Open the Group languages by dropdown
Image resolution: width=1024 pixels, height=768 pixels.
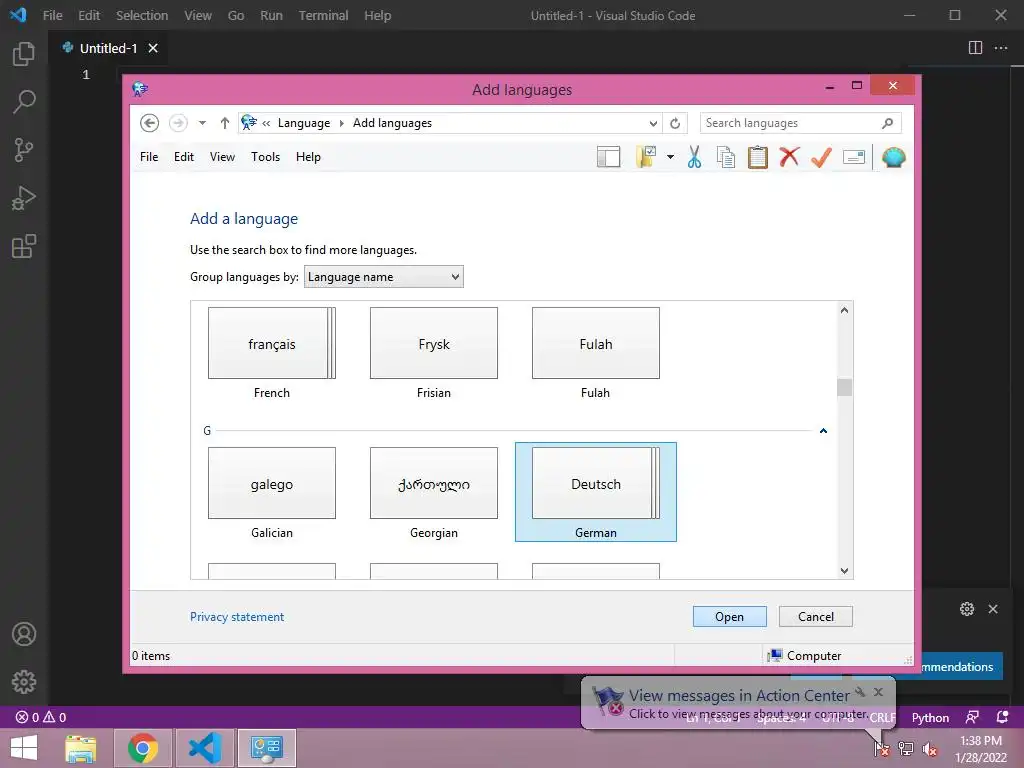point(383,277)
